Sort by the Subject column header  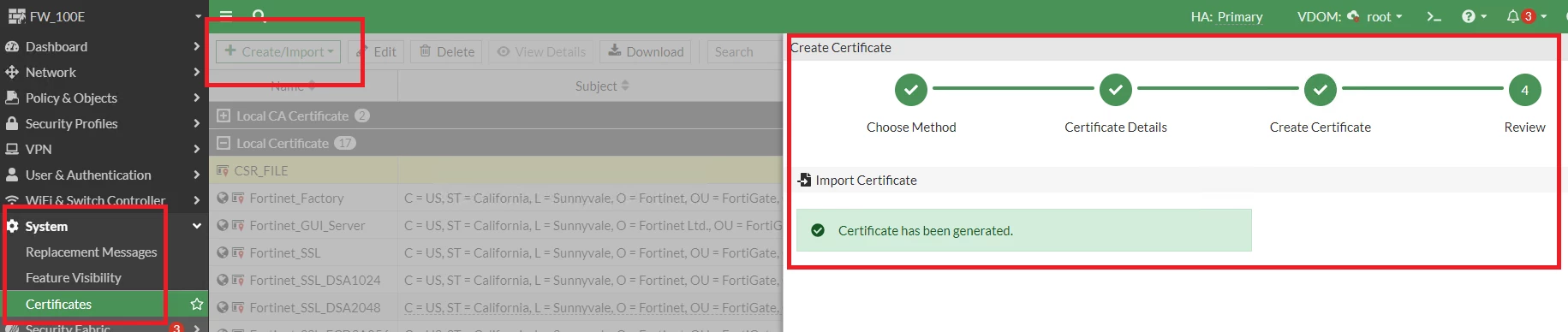[602, 86]
